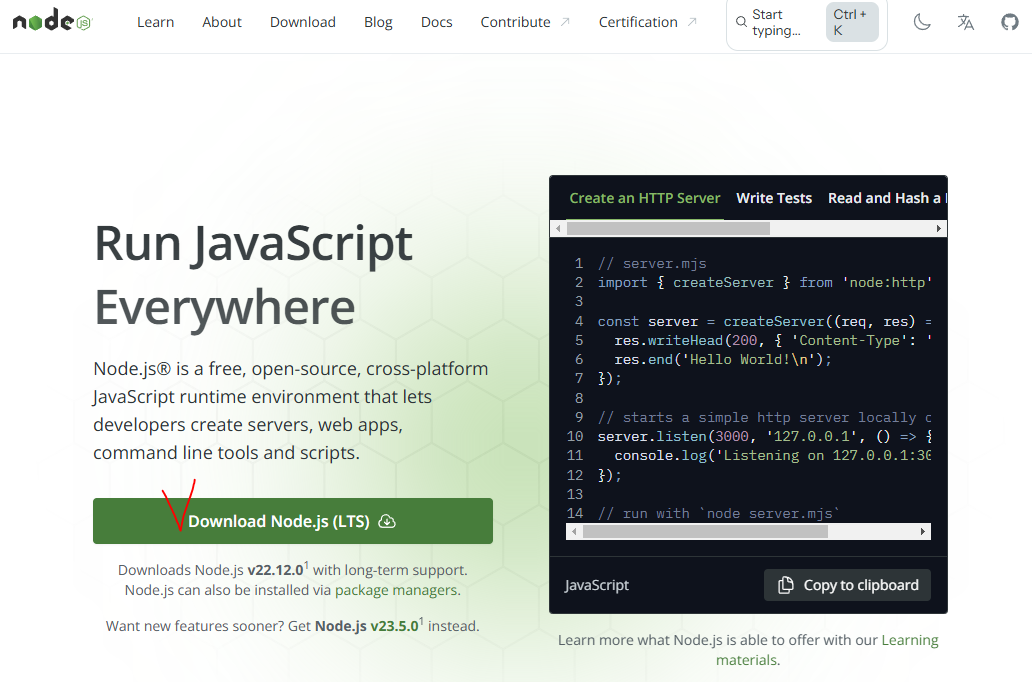
Task: Open the Docs menu item
Action: [x=436, y=22]
